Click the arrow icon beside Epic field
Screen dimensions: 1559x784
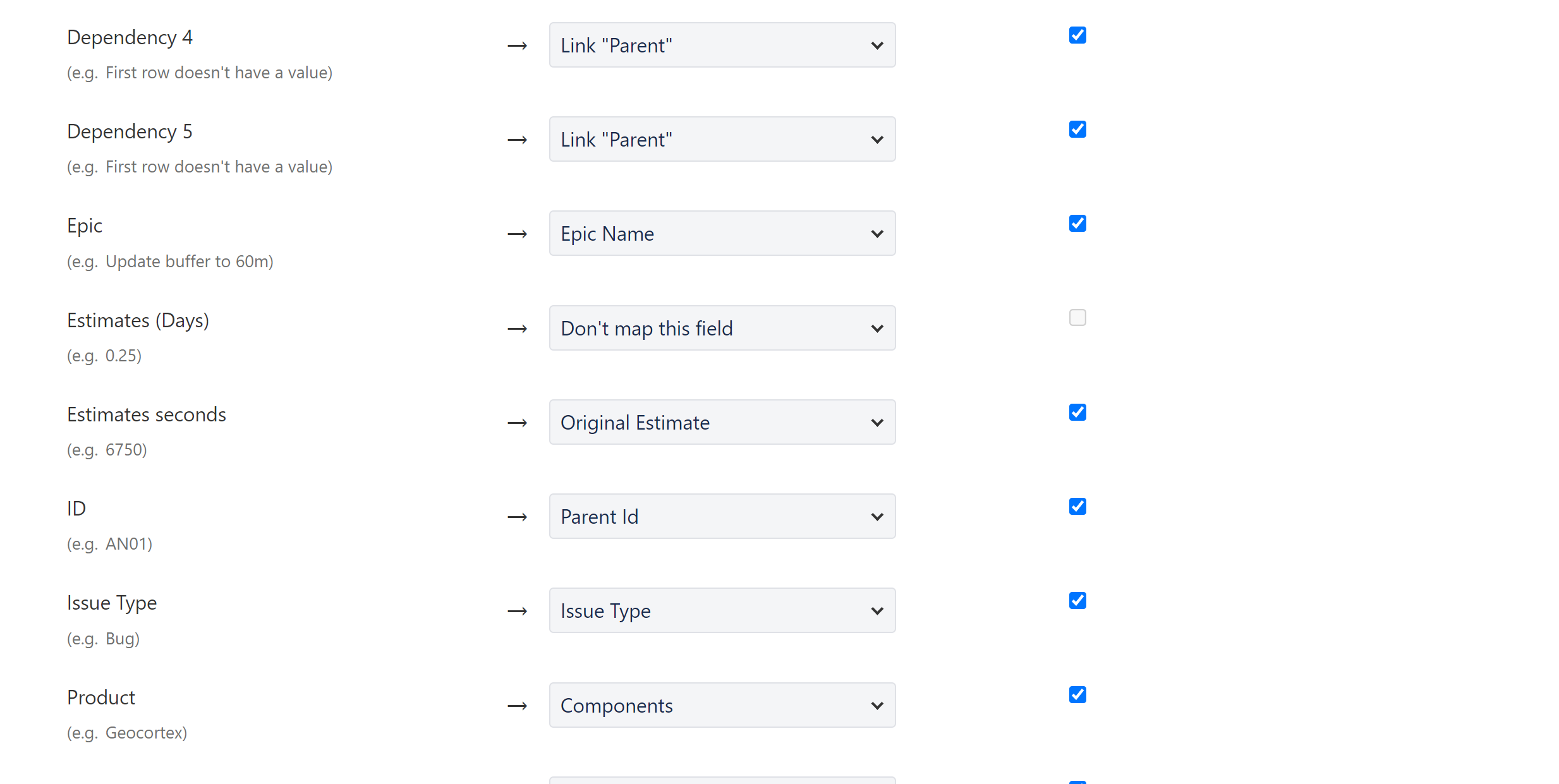pos(518,234)
